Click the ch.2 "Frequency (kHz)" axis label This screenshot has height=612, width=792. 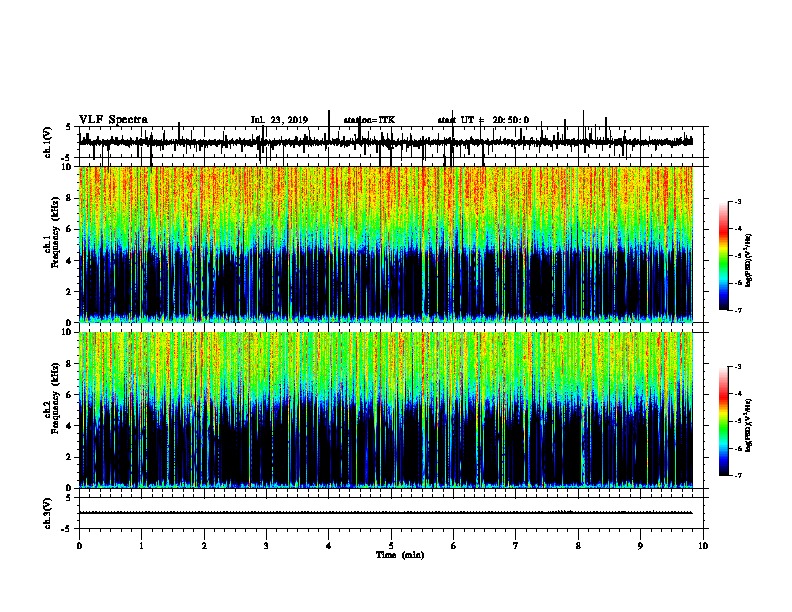(56, 398)
